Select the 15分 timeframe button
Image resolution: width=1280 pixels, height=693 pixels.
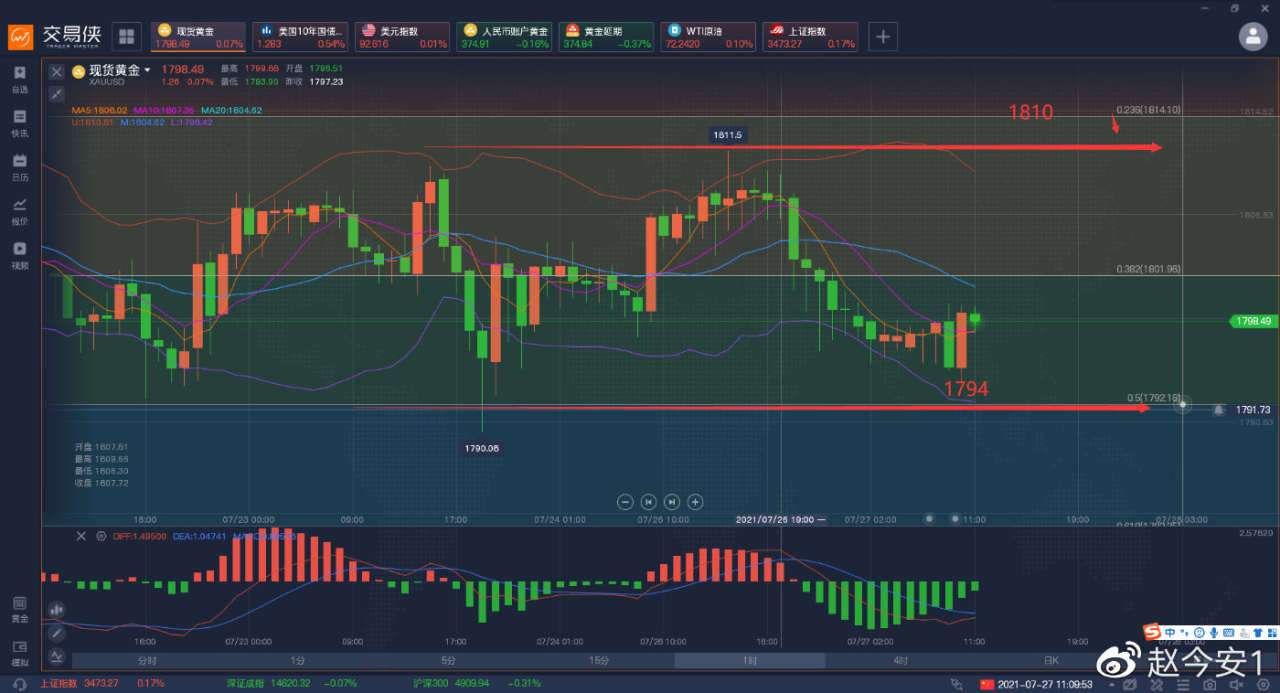[599, 661]
